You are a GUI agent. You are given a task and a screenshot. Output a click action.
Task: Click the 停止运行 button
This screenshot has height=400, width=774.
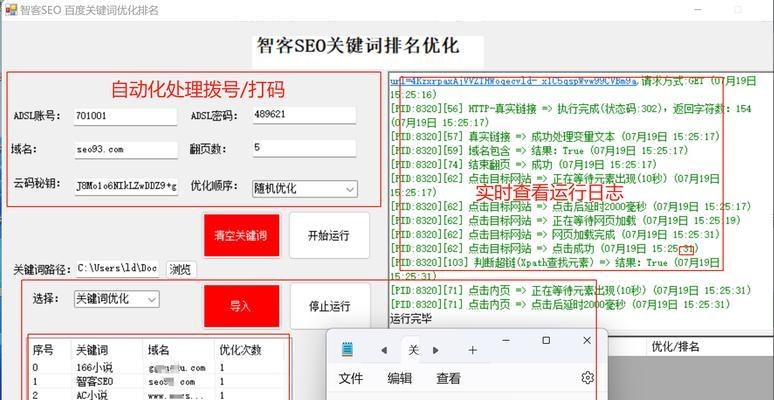coord(328,306)
